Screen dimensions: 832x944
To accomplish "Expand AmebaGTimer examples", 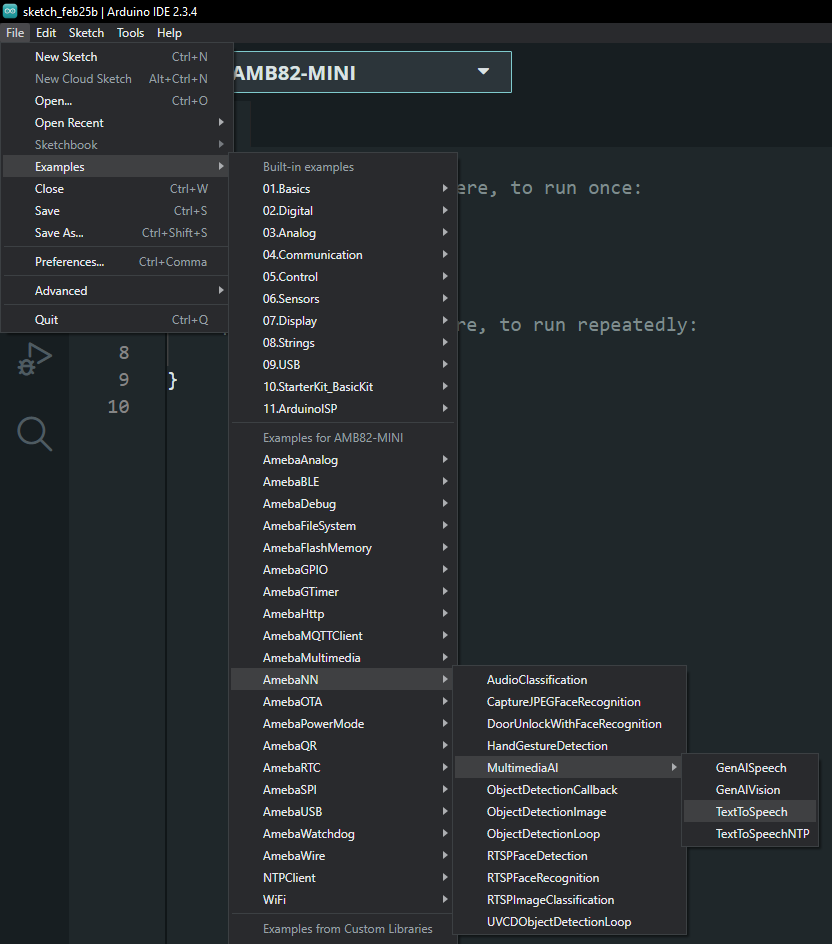I will 343,592.
